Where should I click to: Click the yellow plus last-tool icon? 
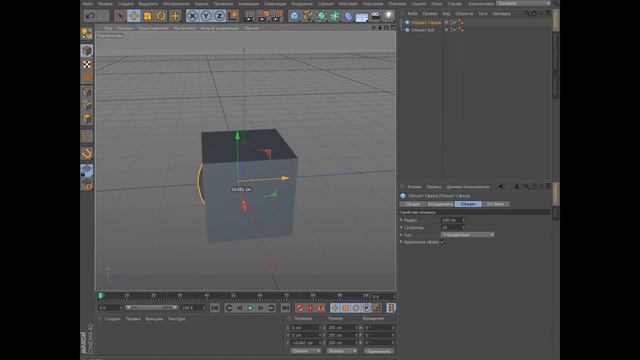point(175,16)
